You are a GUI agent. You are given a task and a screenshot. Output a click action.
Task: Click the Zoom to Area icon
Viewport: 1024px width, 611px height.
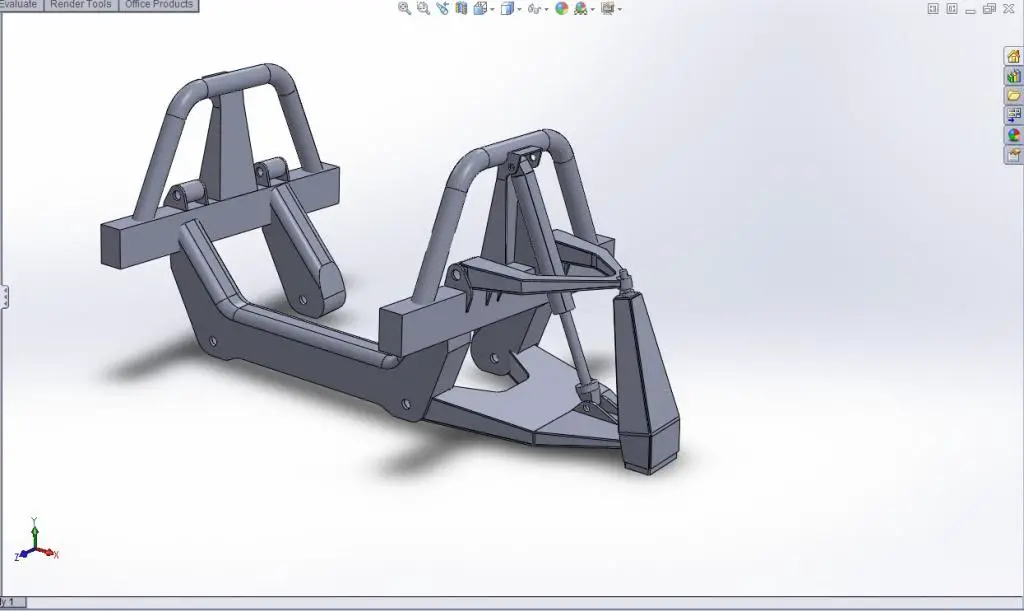423,8
